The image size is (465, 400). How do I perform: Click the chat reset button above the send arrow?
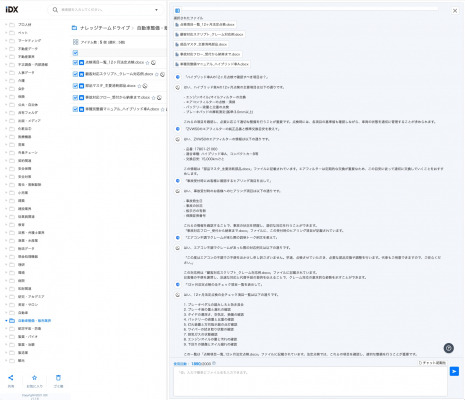tap(432, 363)
